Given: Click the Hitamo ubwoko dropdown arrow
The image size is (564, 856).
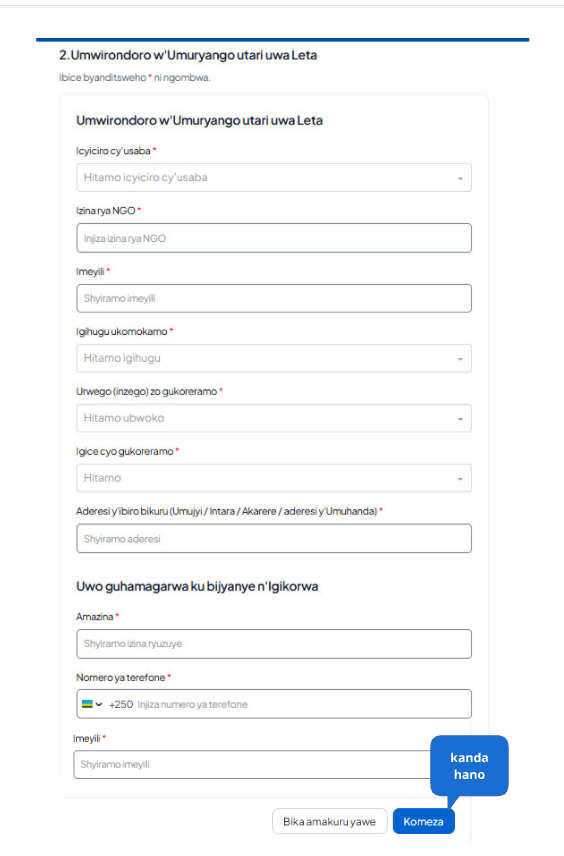Looking at the screenshot, I should click(460, 419).
